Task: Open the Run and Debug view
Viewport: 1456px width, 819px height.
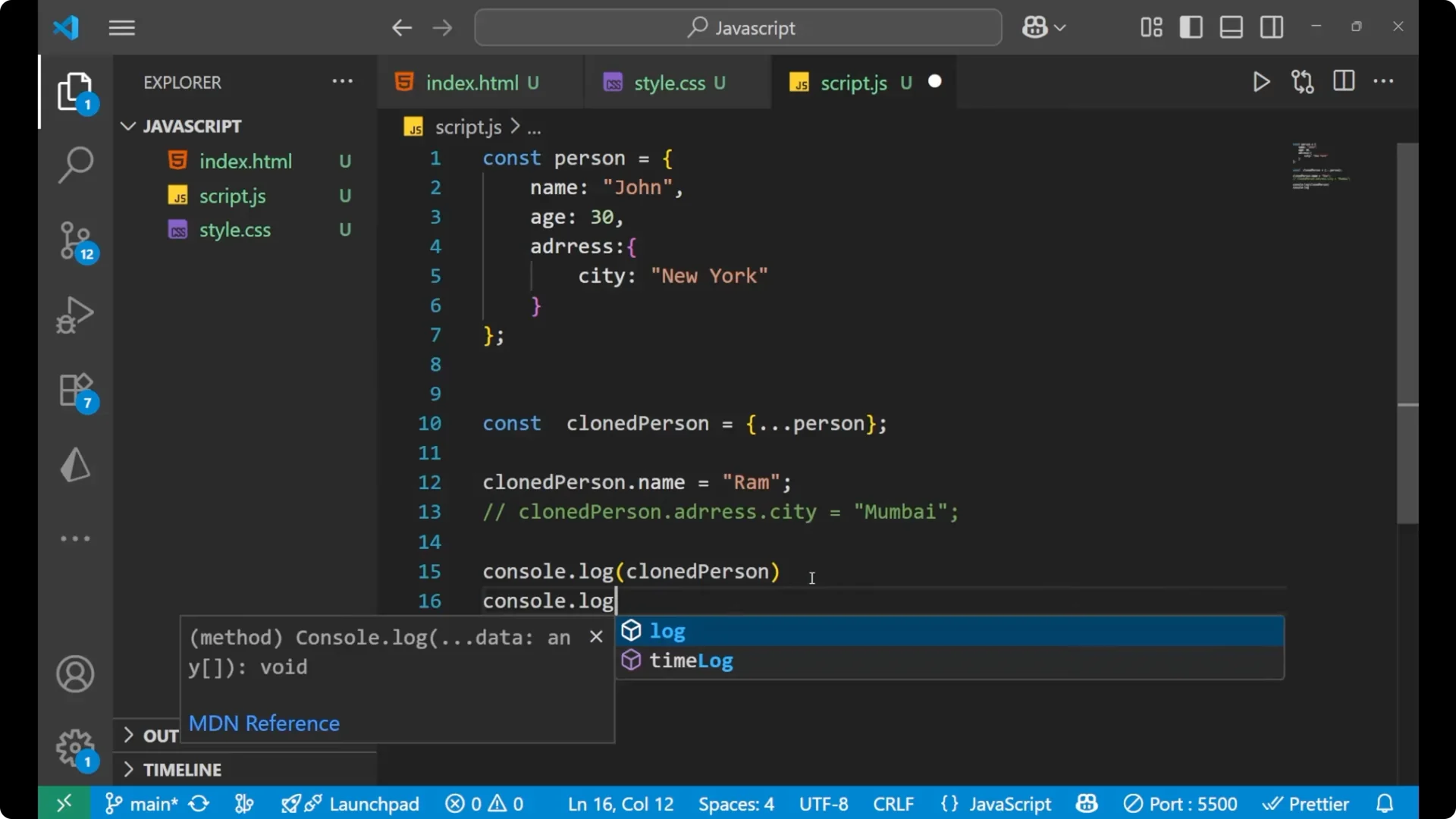Action: [75, 314]
